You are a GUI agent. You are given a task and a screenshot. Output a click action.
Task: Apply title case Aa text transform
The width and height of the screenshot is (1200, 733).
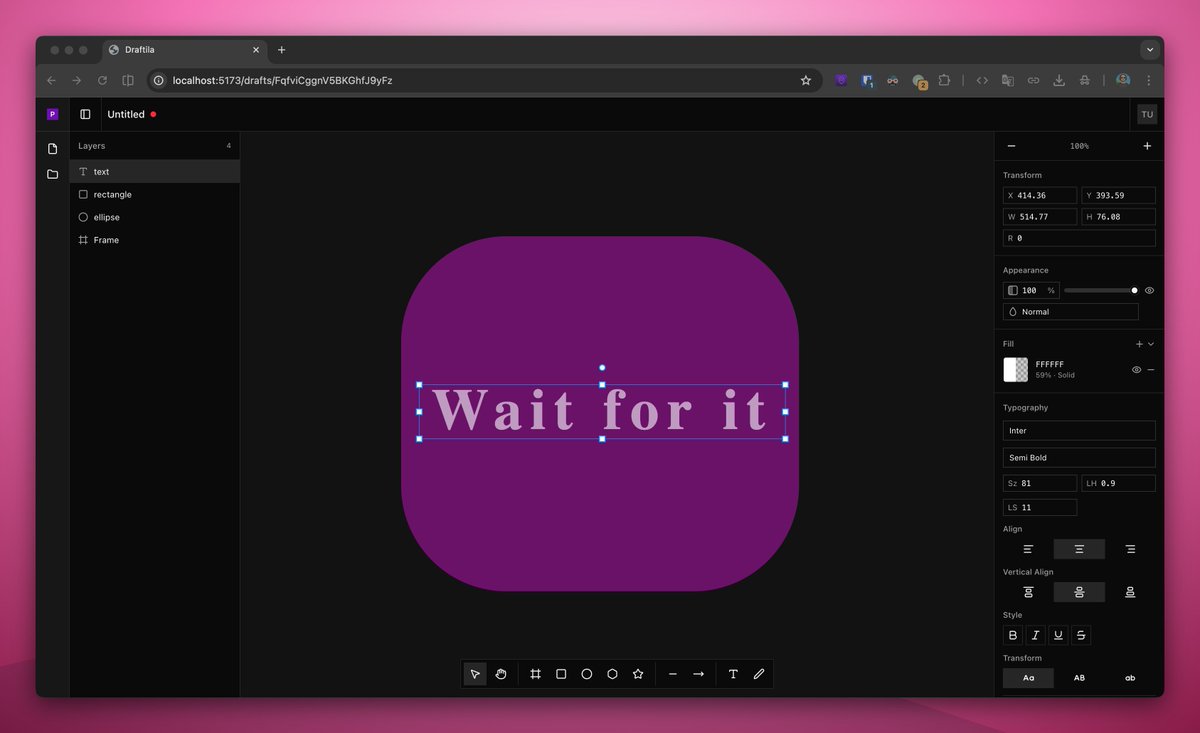(1028, 678)
